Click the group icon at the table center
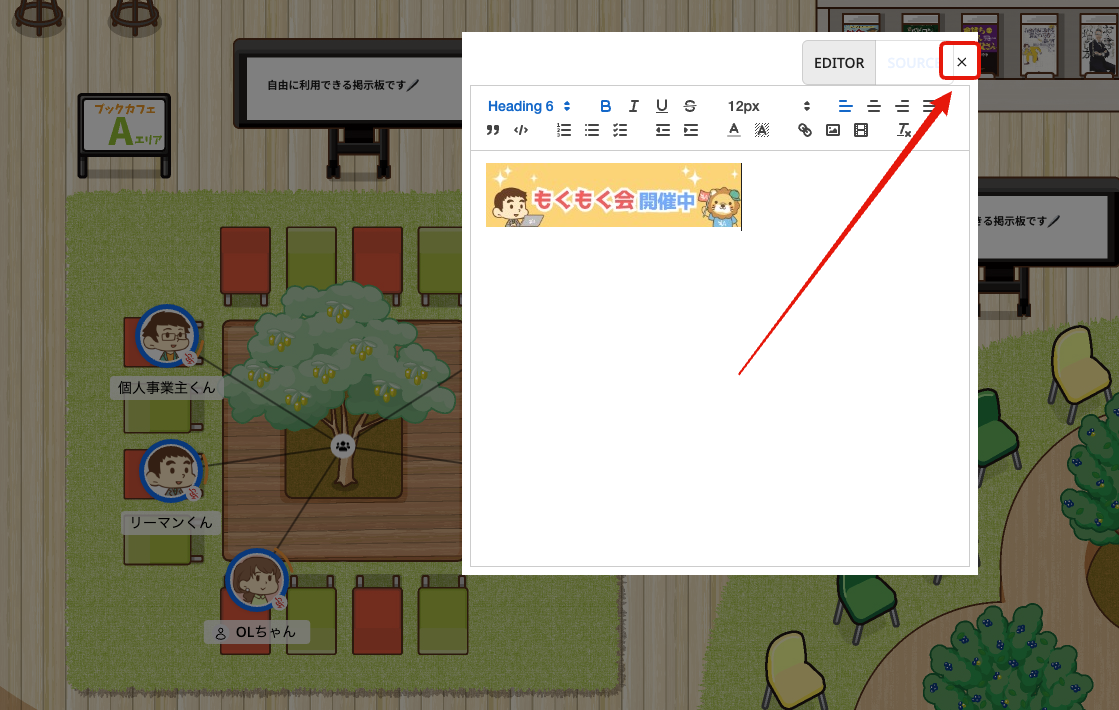 tap(343, 446)
